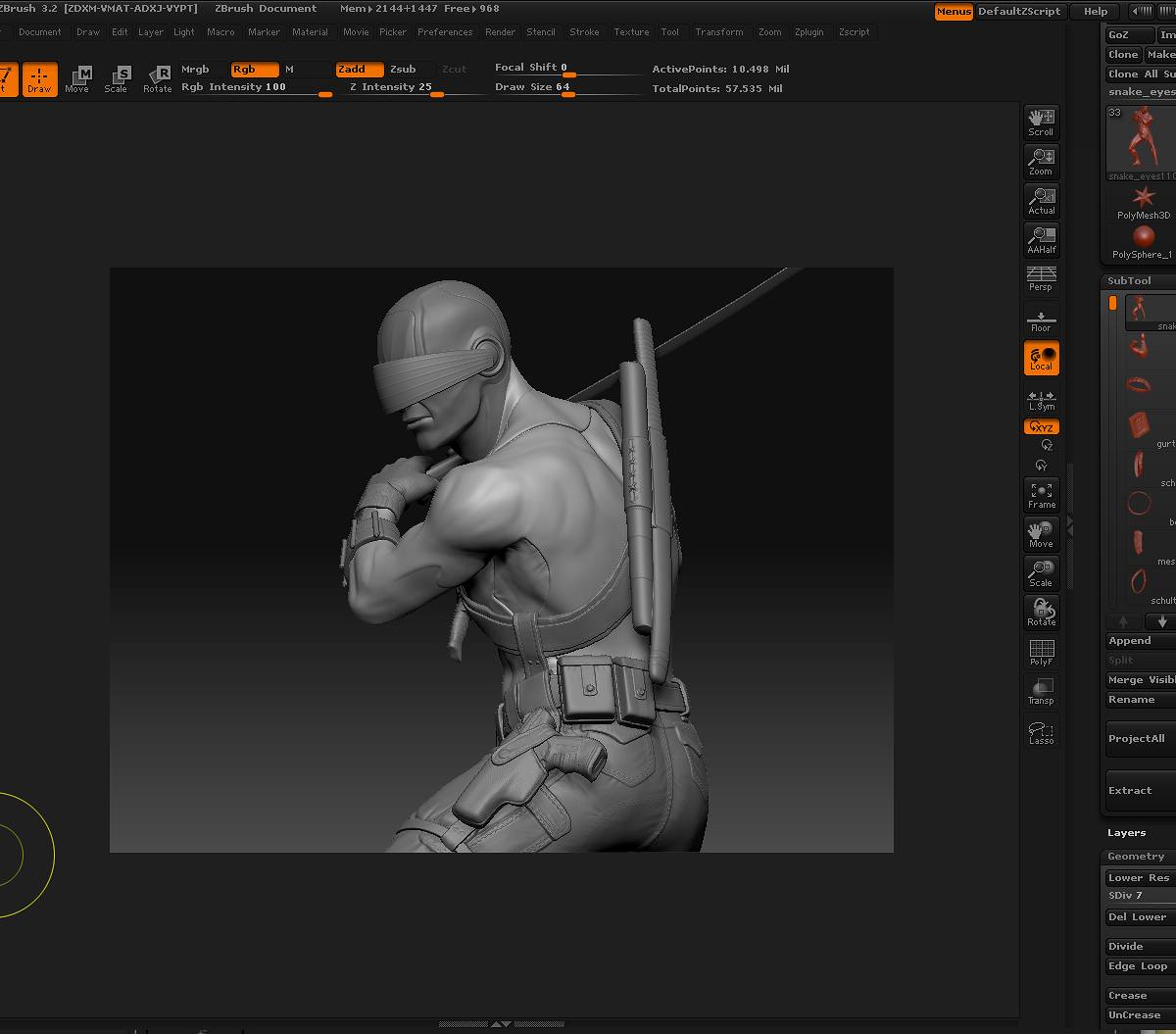Activate the Lasso selection icon

tap(1041, 732)
